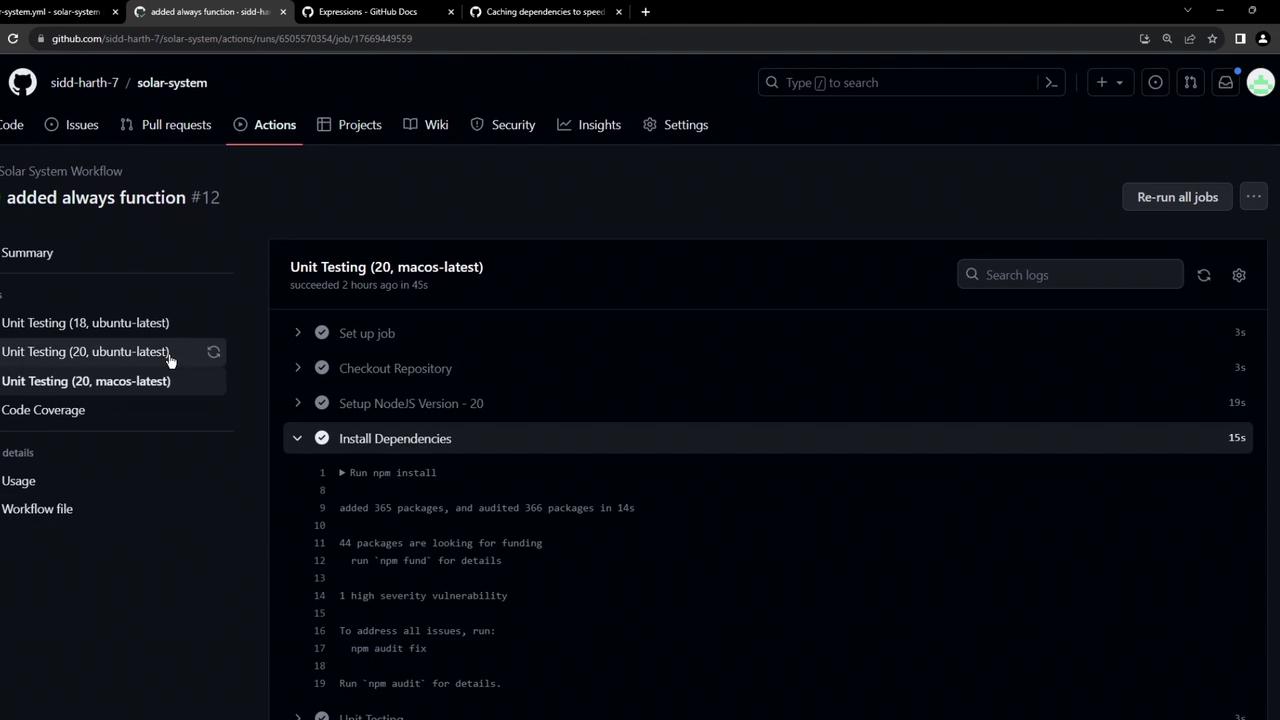Click the 'npm audit fix' log line
Screen dimensions: 1280x720
(388, 649)
